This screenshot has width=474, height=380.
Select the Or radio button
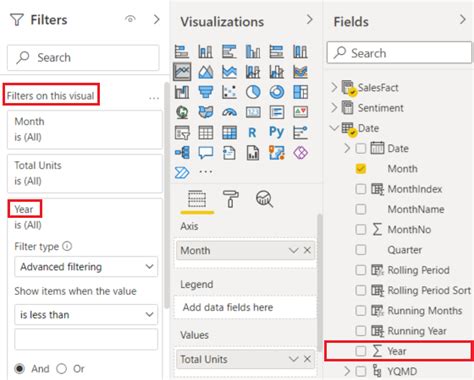click(62, 369)
